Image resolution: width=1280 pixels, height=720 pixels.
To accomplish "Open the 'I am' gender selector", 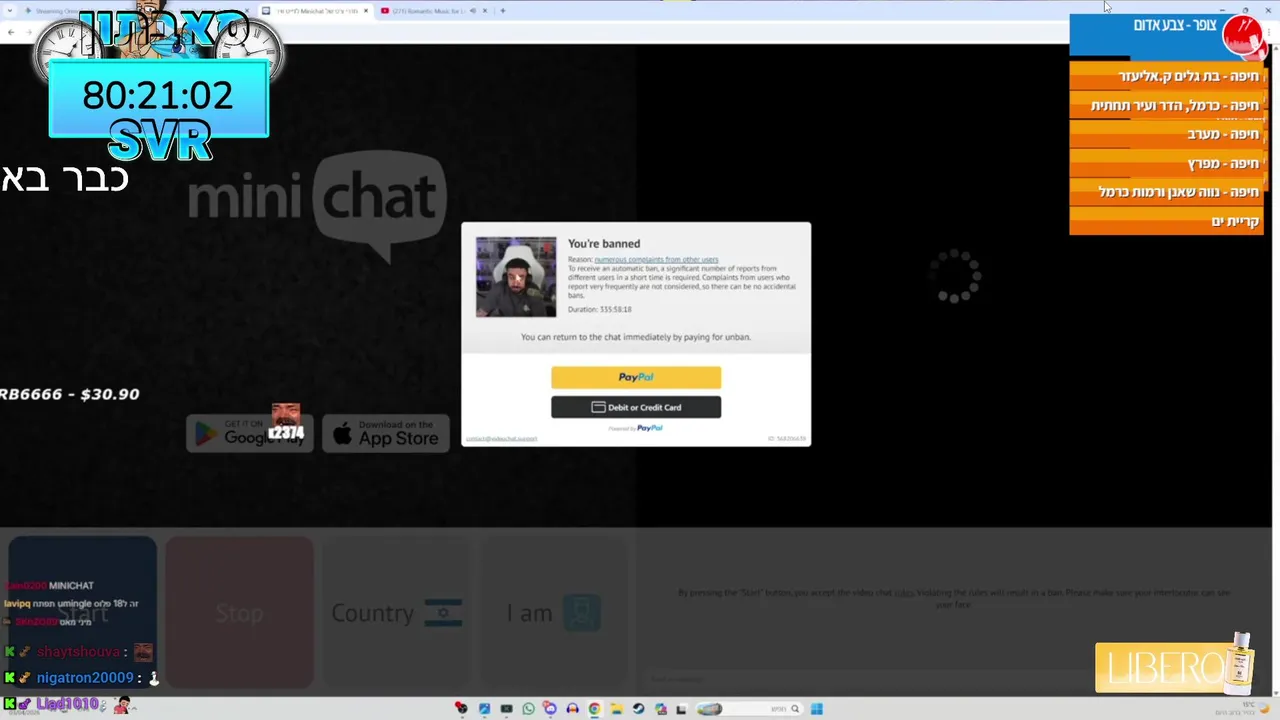I will 554,613.
